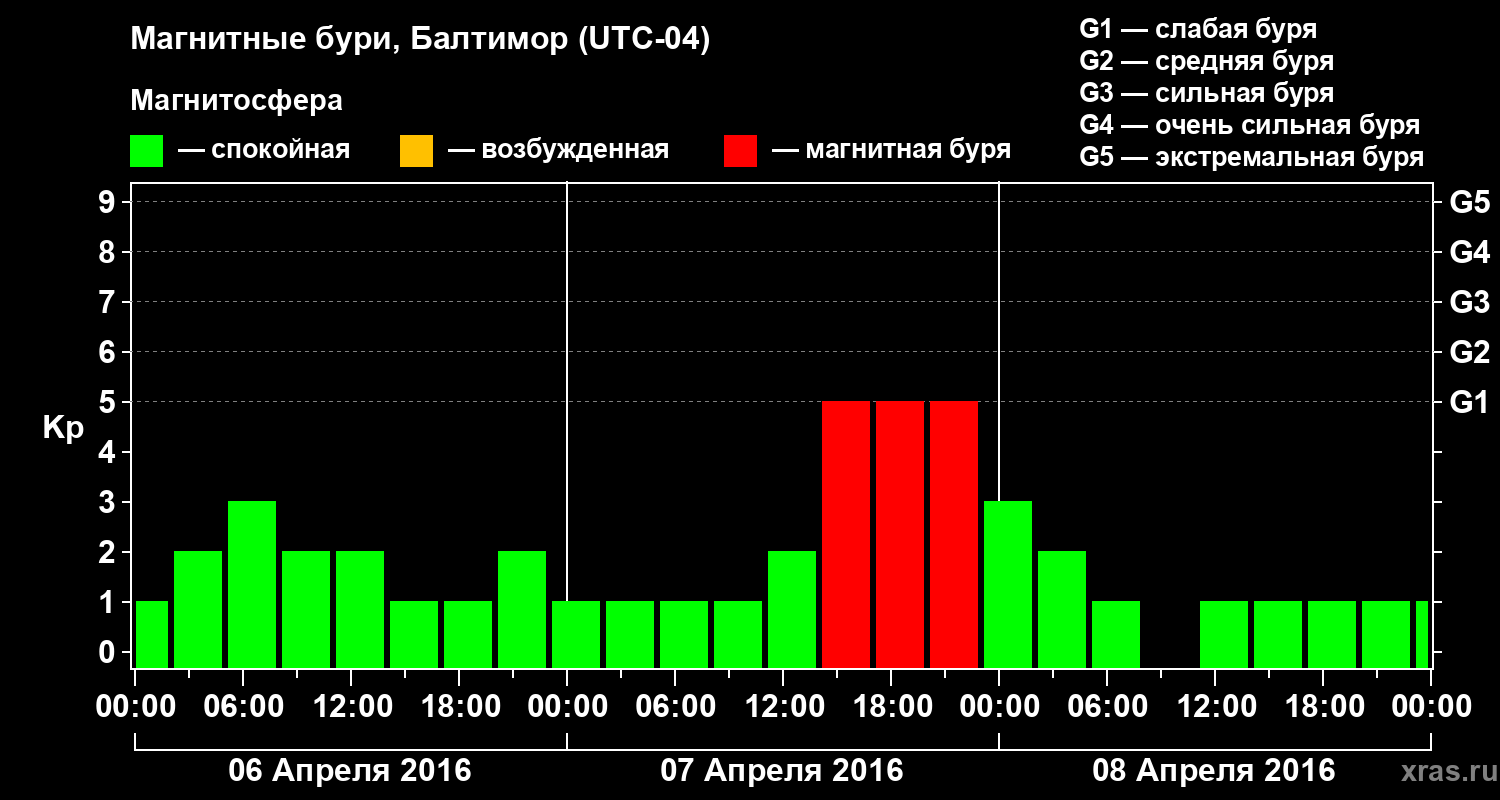The image size is (1500, 800).
Task: Click the red 'магнитная буря' legend swatch
Action: click(740, 151)
